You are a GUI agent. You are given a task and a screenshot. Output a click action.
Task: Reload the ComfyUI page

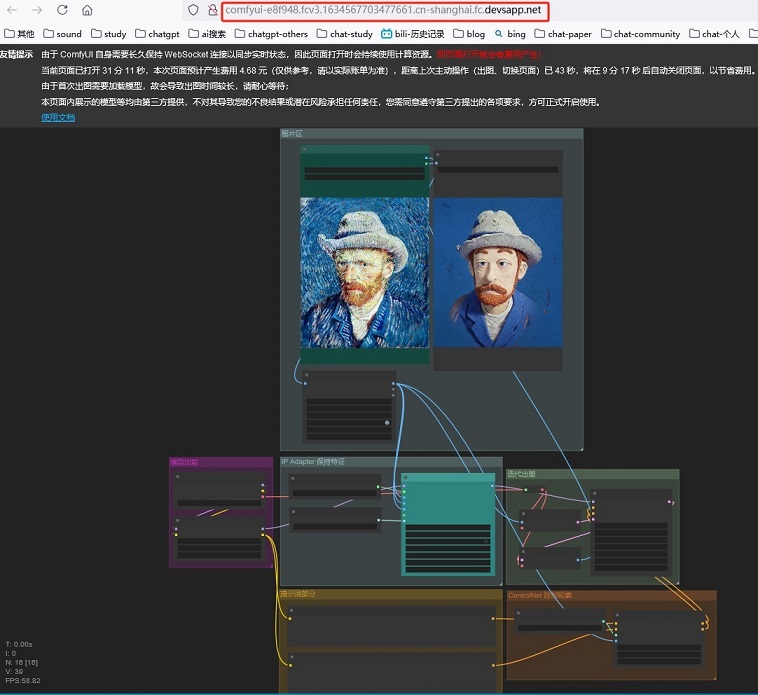click(x=62, y=10)
